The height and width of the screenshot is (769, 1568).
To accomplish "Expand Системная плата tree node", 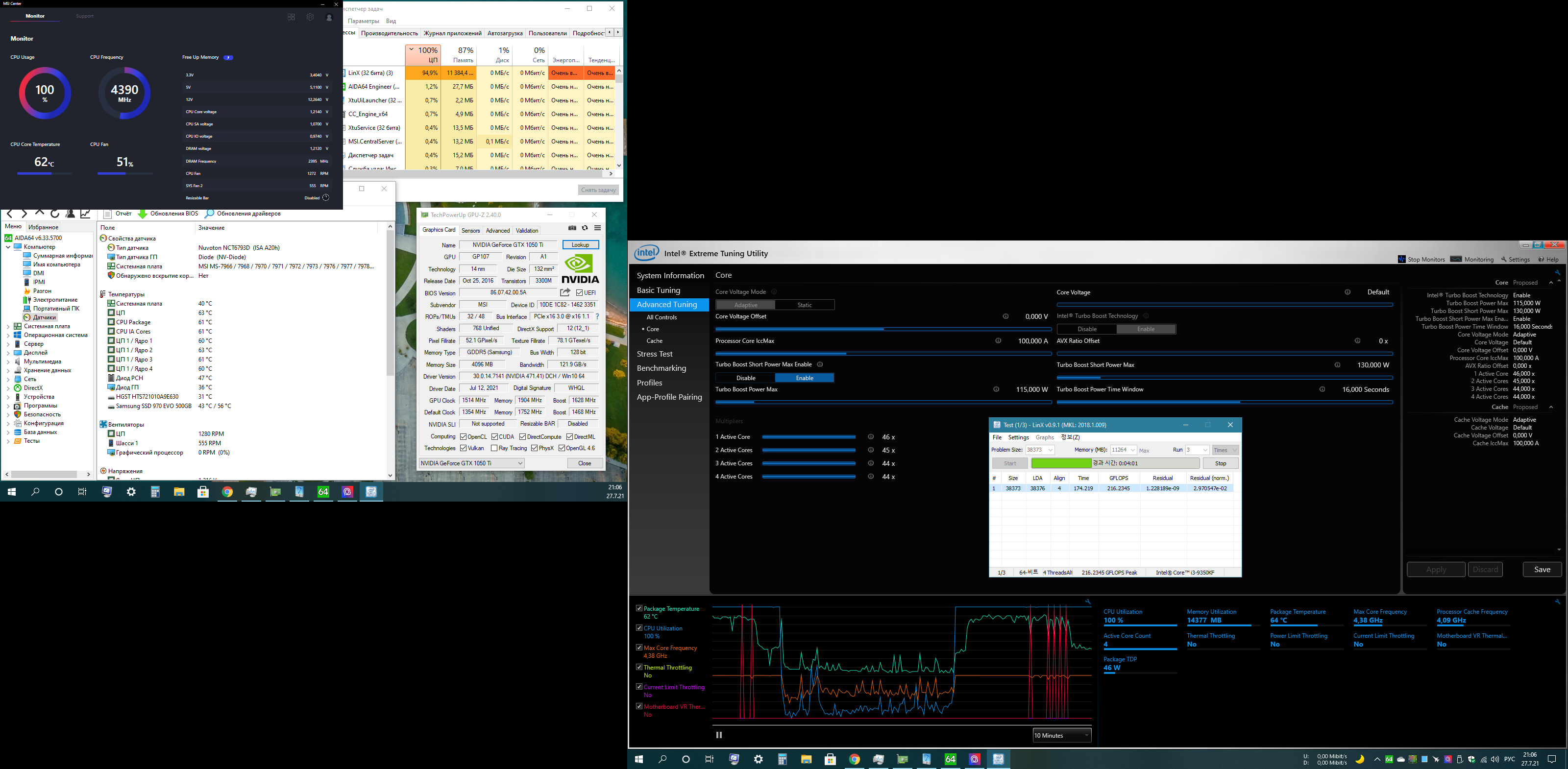I will pos(8,327).
